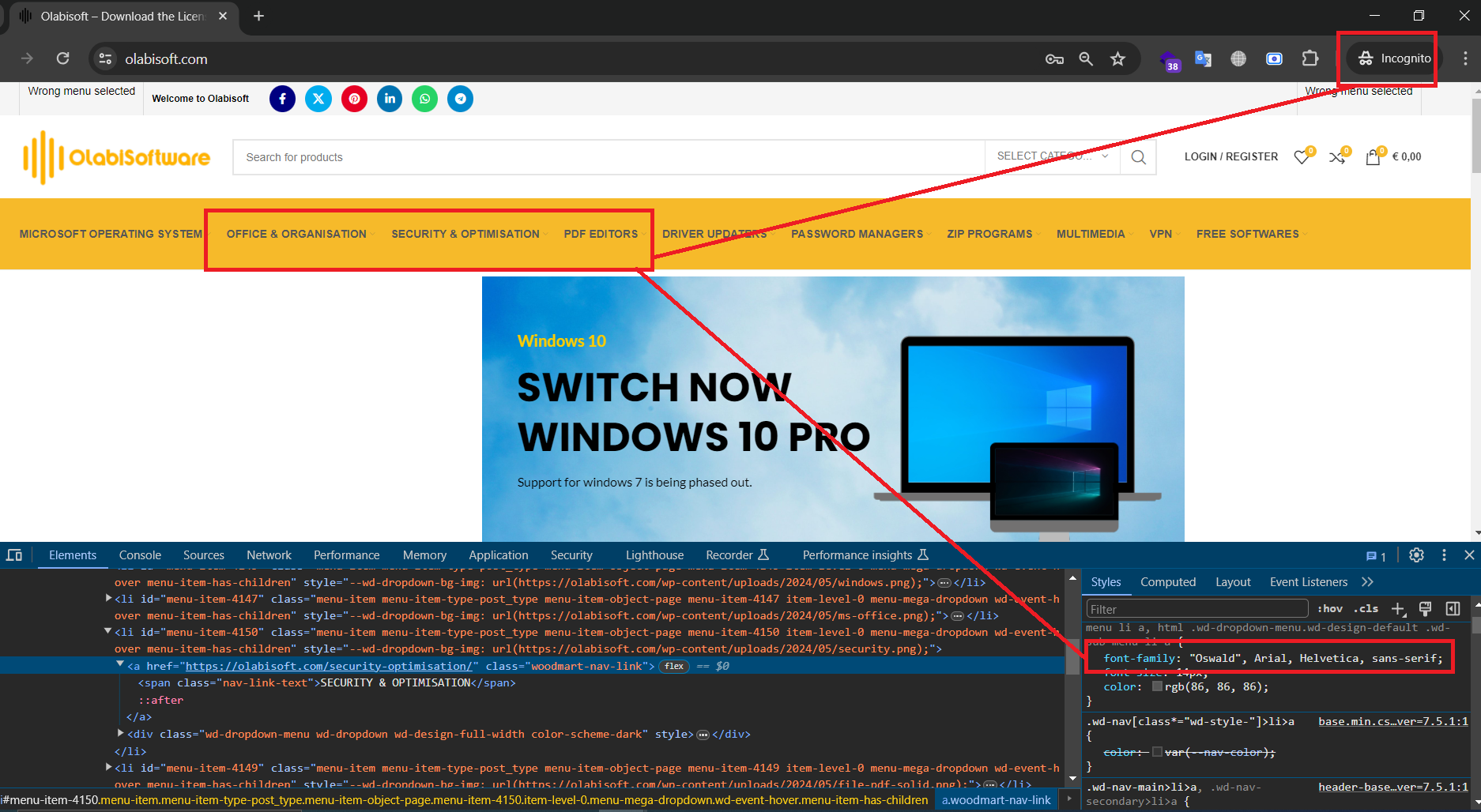Image resolution: width=1481 pixels, height=812 pixels.
Task: Toggle the DevTools device toolbar icon
Action: point(14,555)
